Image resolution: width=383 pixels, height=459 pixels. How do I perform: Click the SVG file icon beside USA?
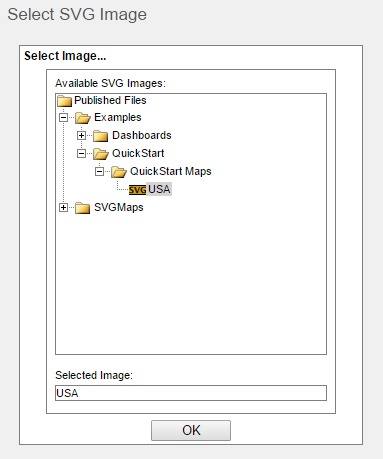[x=137, y=190]
